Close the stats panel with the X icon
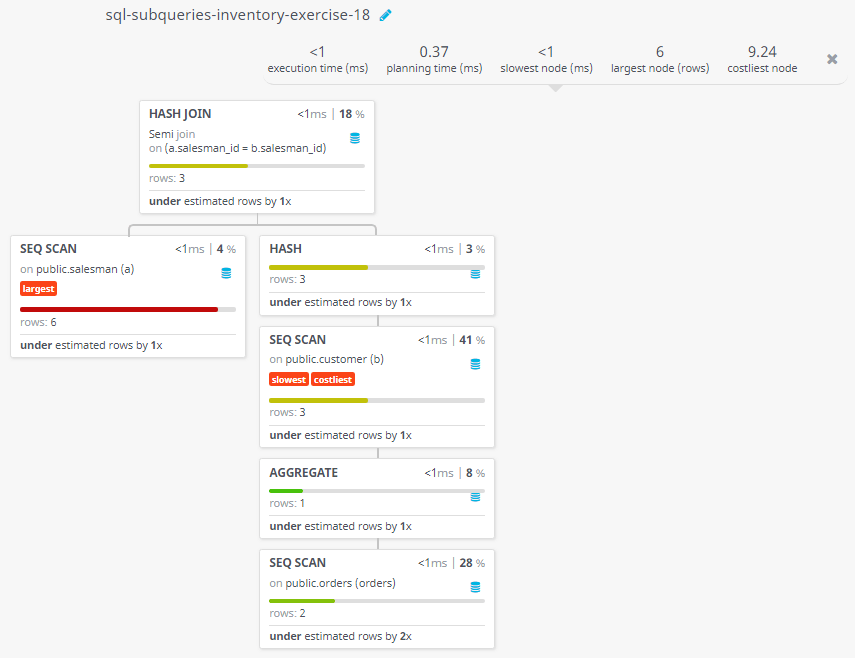855x658 pixels. coord(832,59)
